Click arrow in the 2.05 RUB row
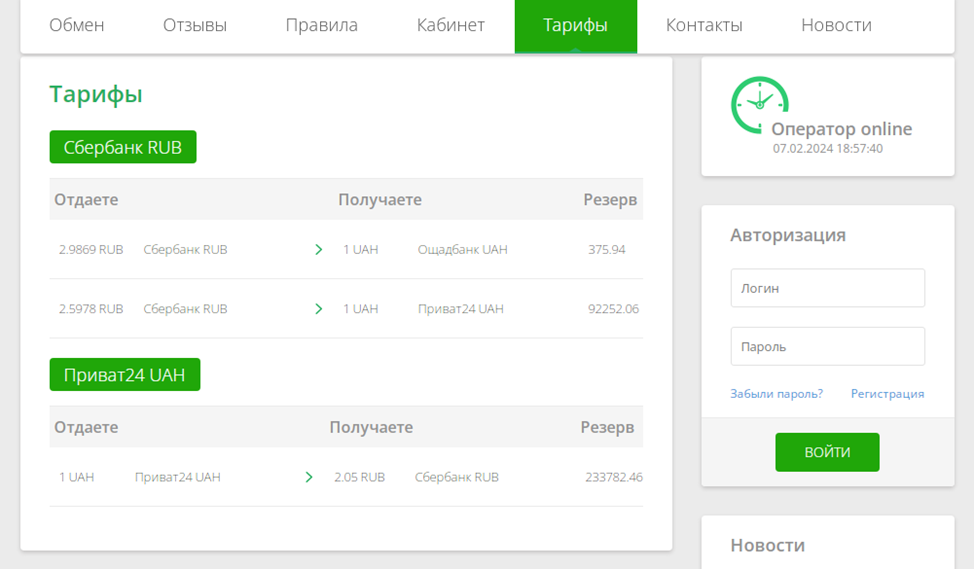974x569 pixels. 309,477
